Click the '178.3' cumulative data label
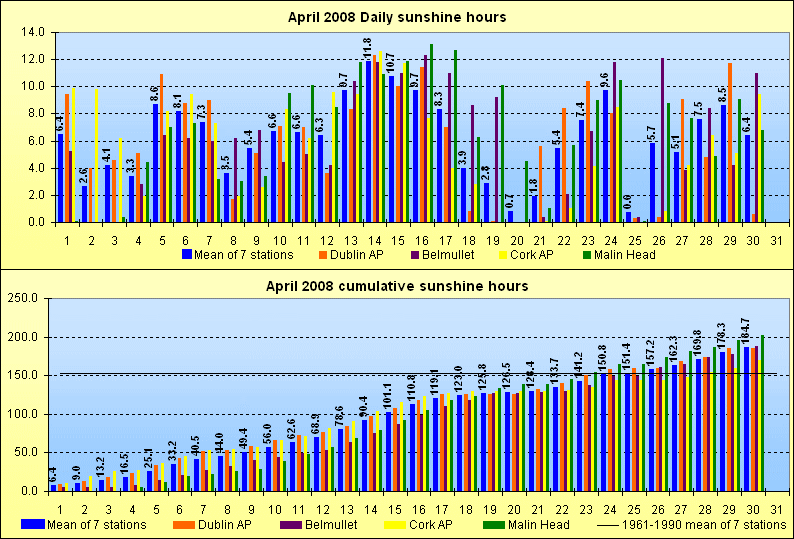This screenshot has width=794, height=539. point(723,336)
